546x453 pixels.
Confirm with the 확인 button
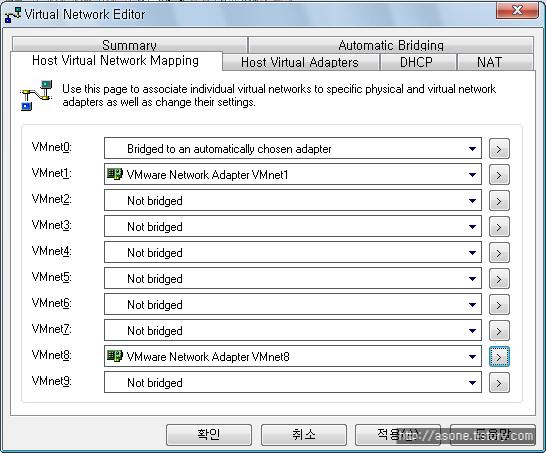pos(209,435)
